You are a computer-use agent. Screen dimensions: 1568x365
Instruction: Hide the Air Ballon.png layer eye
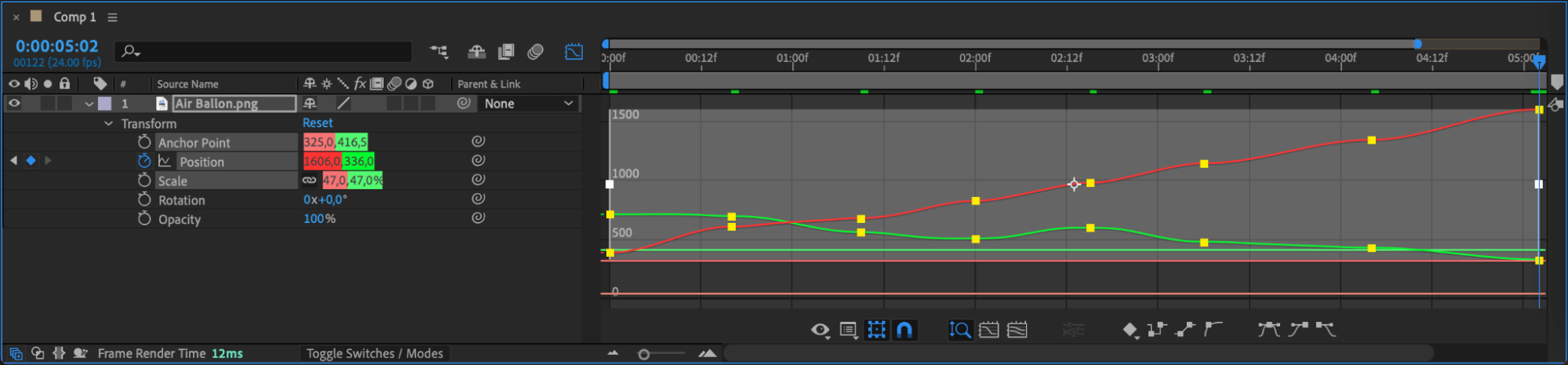point(14,103)
